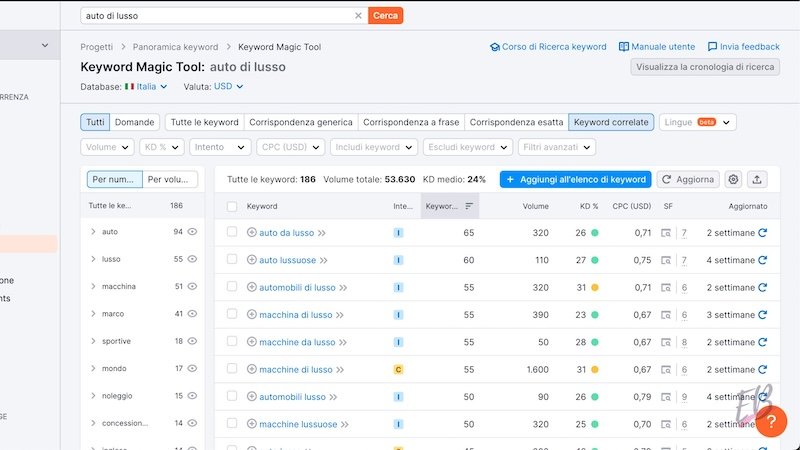Toggle eye icon for 'lusso' group

(x=192, y=259)
